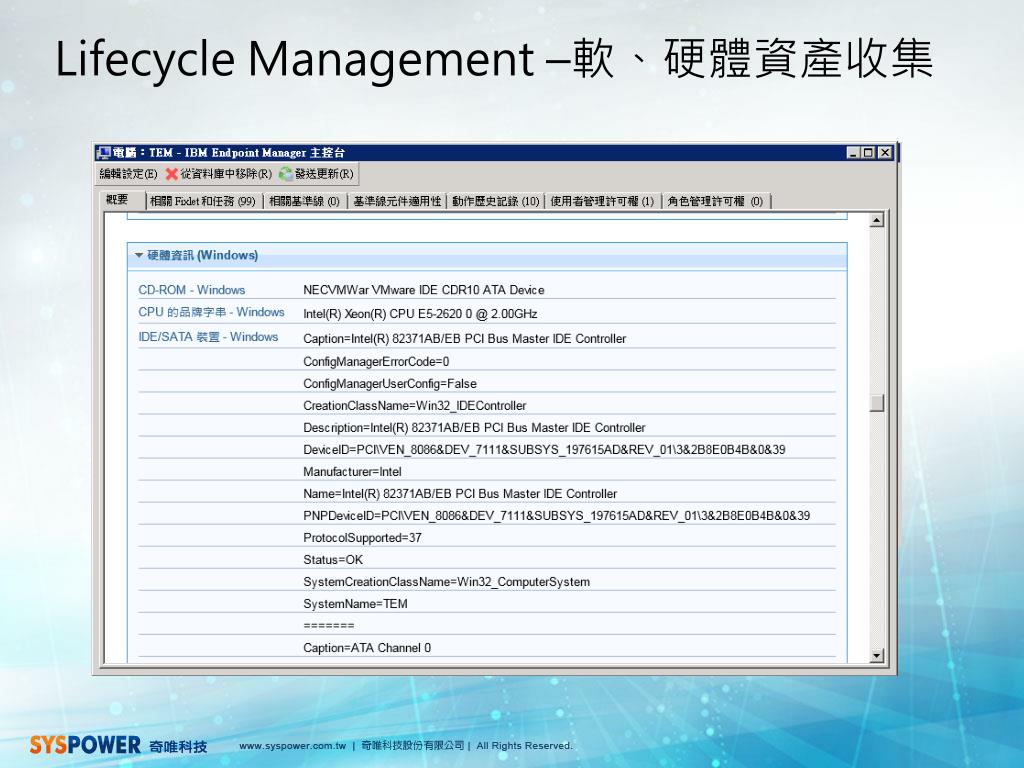Open the 角色管理許可權 (0) tab
1024x768 pixels.
(x=715, y=201)
